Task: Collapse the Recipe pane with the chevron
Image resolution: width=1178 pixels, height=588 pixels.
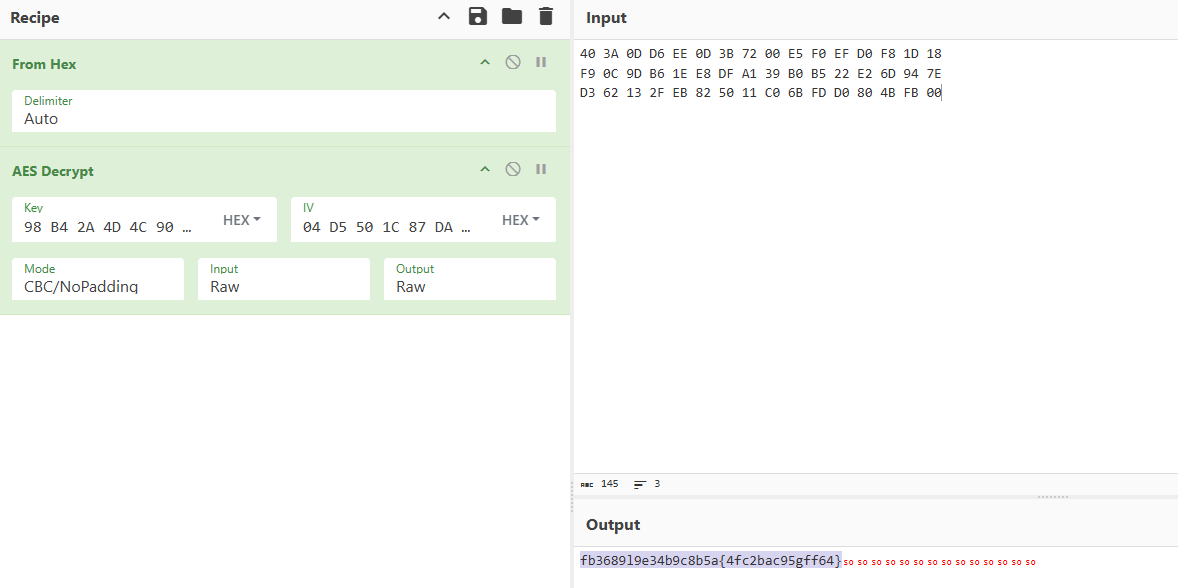Action: click(444, 17)
